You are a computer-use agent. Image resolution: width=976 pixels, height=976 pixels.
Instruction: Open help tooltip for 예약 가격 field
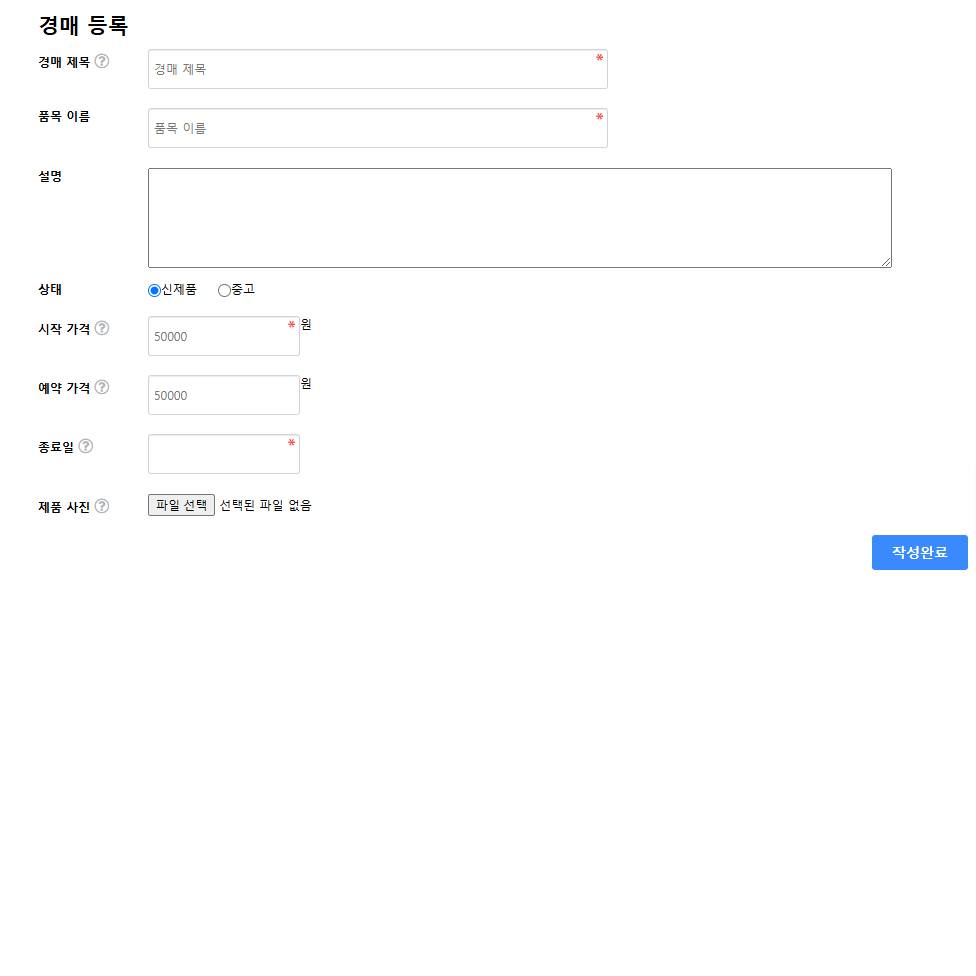click(102, 387)
